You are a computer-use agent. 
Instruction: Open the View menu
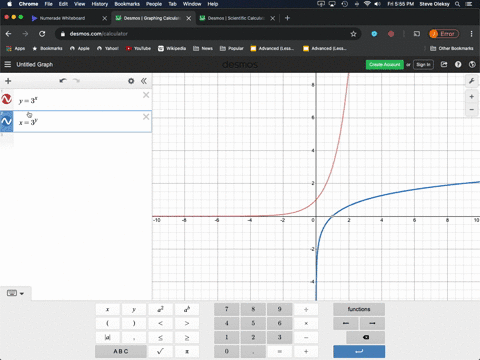click(79, 4)
